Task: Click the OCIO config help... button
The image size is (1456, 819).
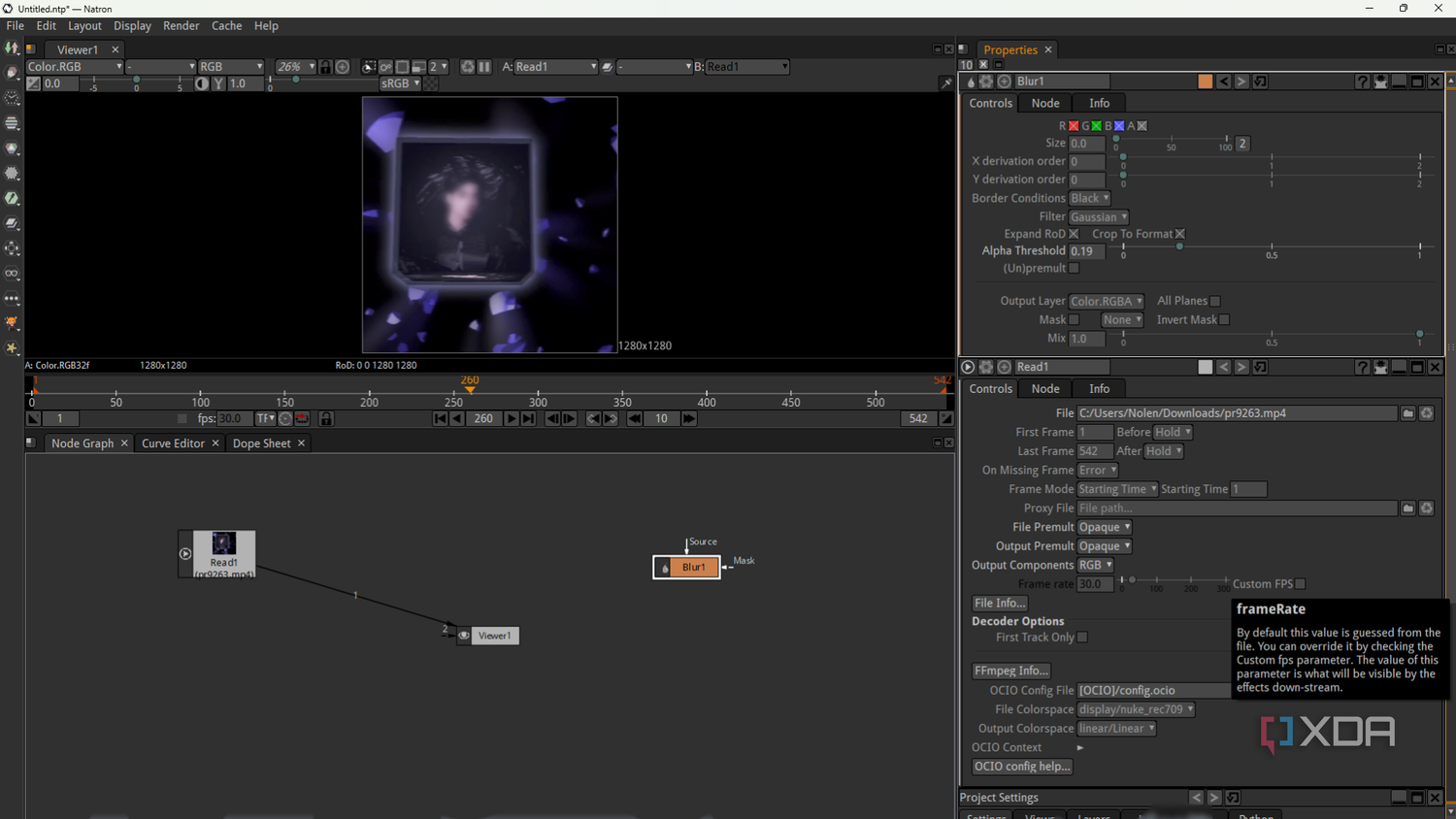Action: (1022, 767)
